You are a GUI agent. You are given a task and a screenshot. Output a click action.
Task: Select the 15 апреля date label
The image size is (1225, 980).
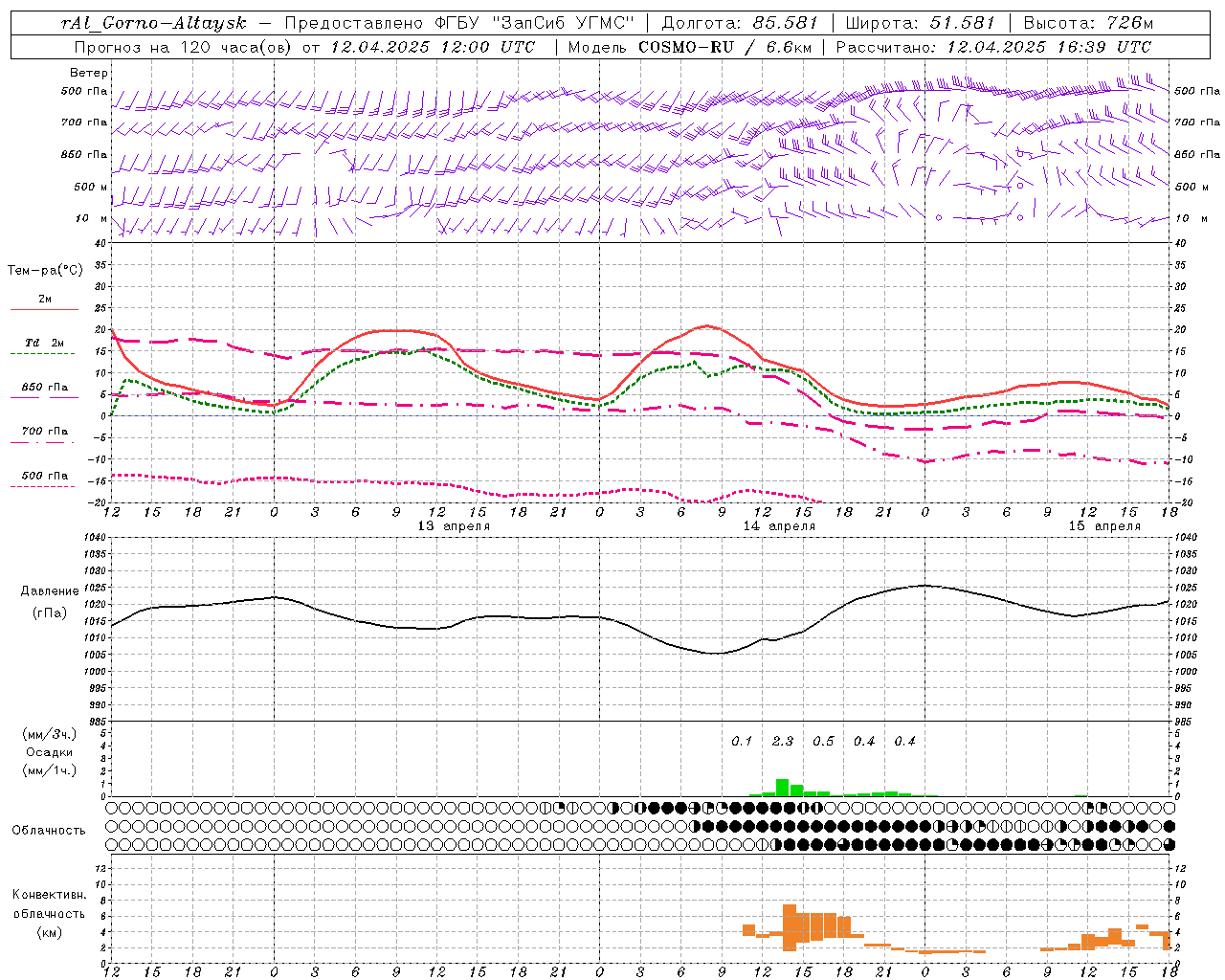pyautogui.click(x=1104, y=526)
